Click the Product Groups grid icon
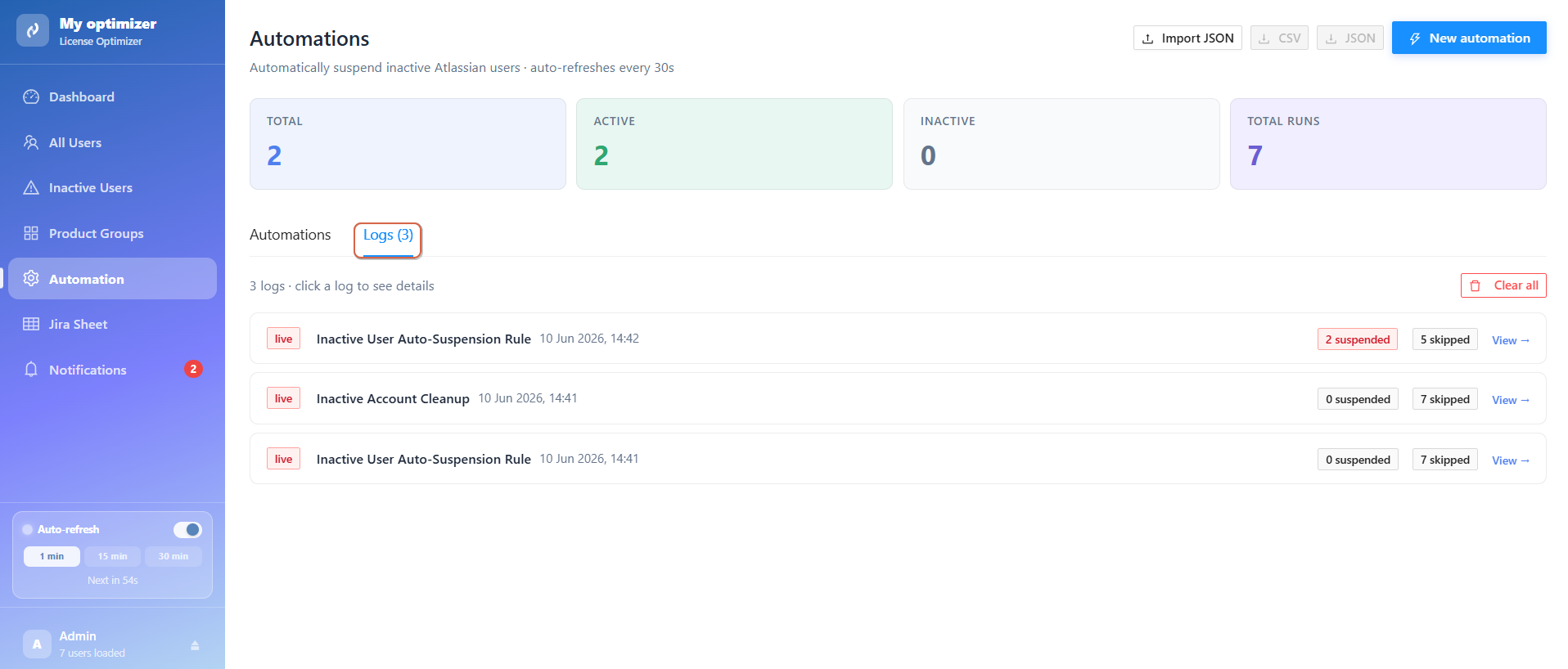Screen dimensions: 1568x669 tap(31, 233)
